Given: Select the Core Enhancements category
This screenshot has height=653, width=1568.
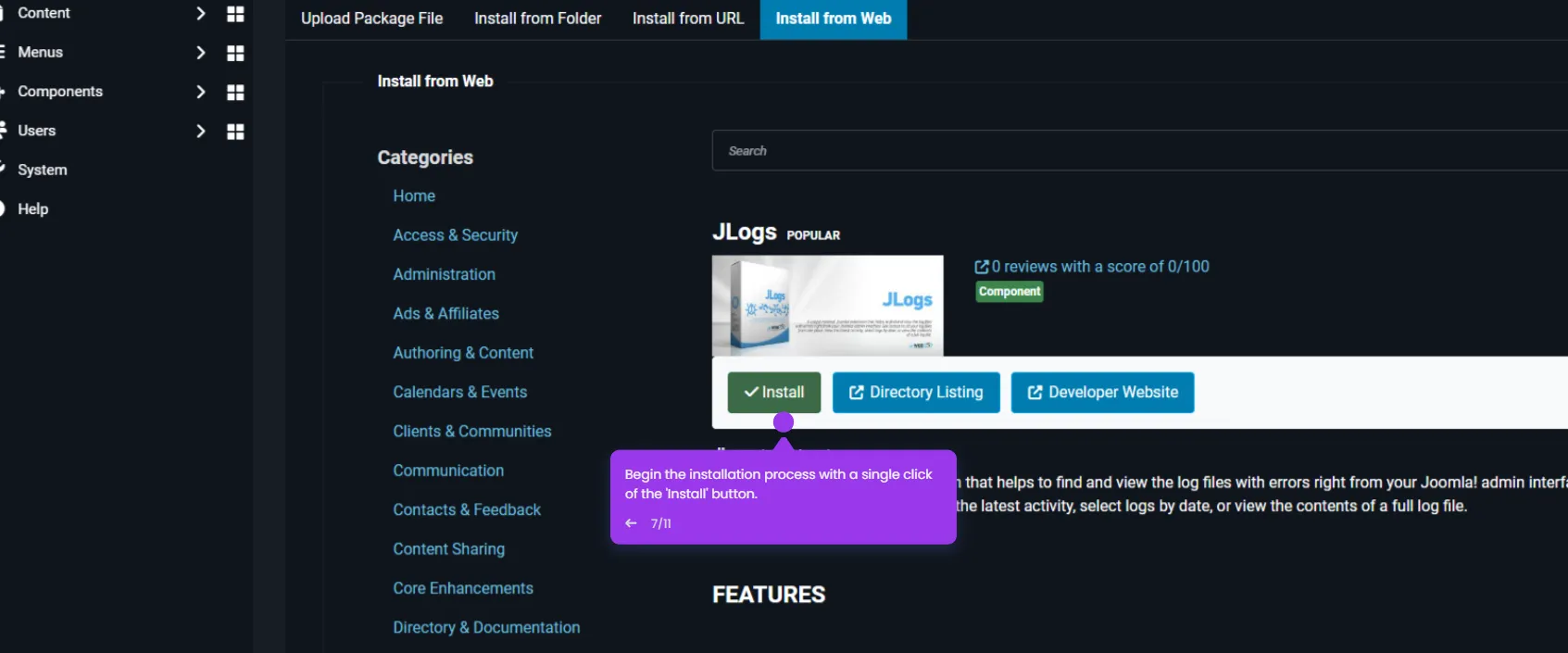Looking at the screenshot, I should coord(463,588).
